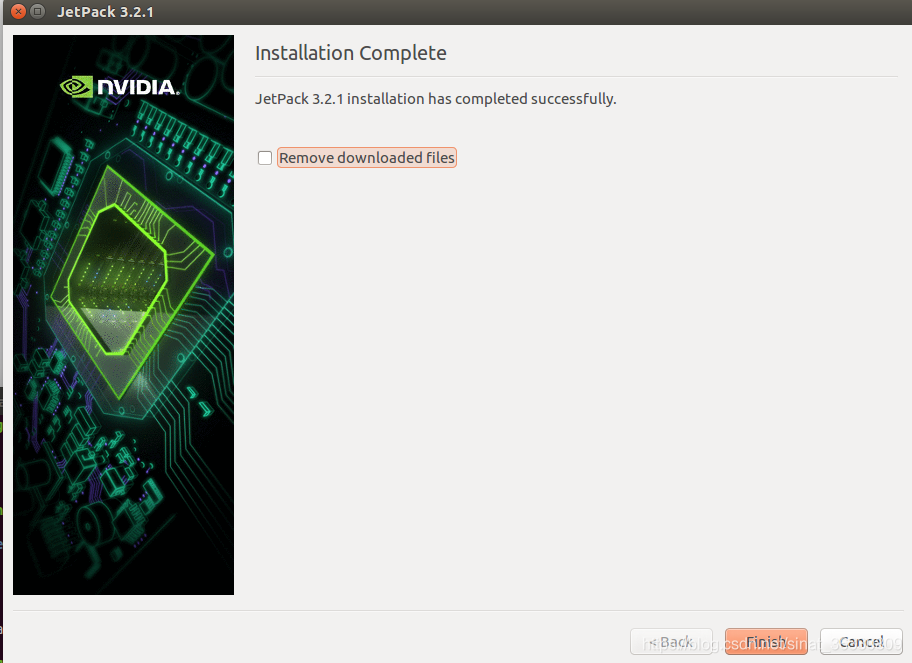Close the JetPack 3.2.1 window
Screen dimensions: 912x663
[19, 11]
